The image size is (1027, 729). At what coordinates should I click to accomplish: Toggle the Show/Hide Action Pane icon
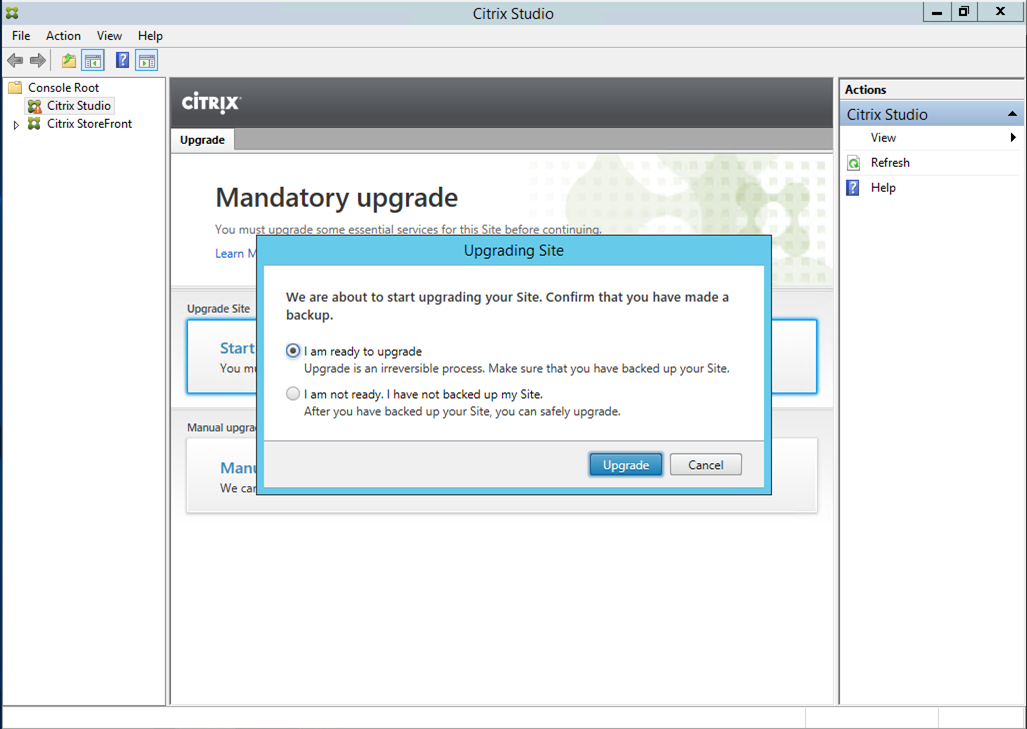pyautogui.click(x=147, y=61)
